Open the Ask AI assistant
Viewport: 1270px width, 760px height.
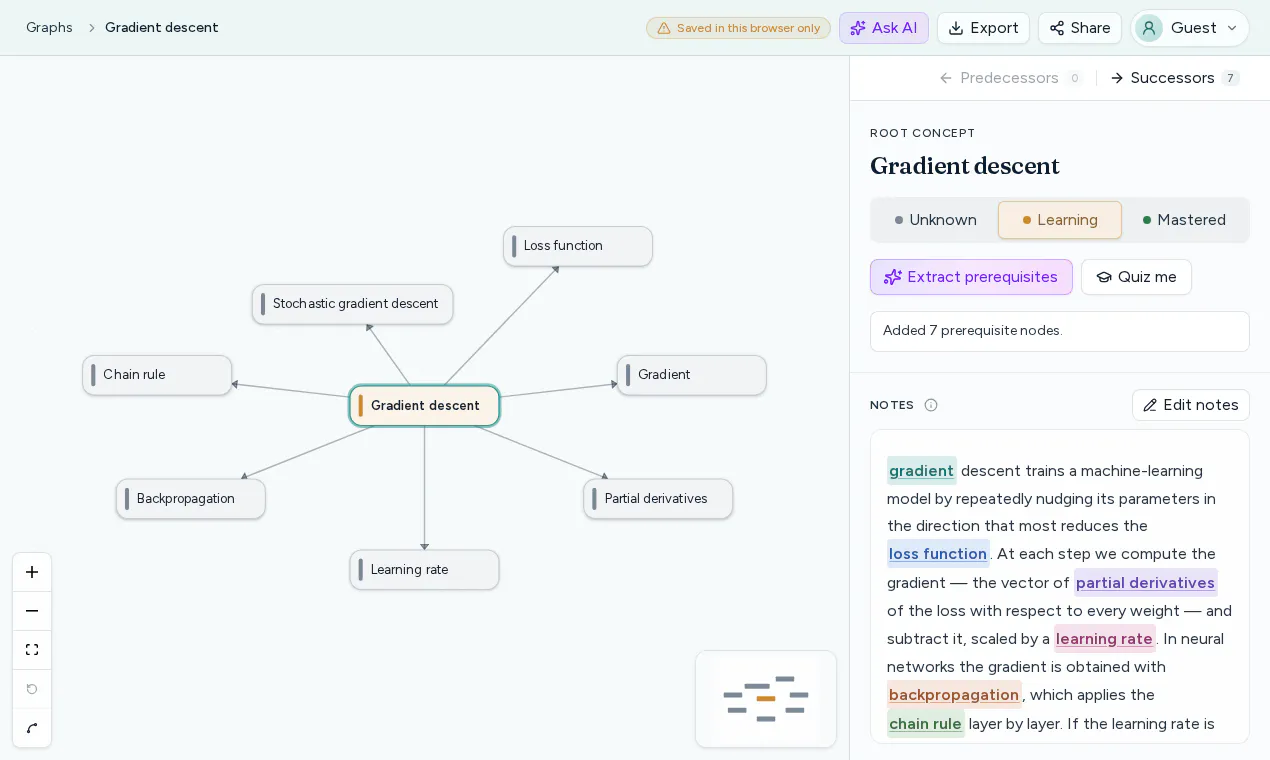[884, 28]
